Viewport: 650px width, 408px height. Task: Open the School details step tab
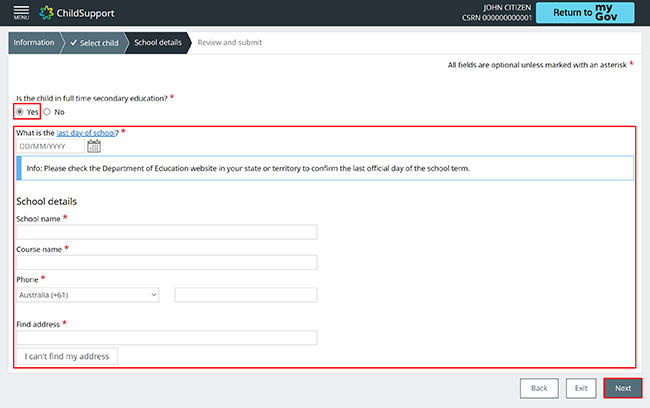click(x=158, y=43)
